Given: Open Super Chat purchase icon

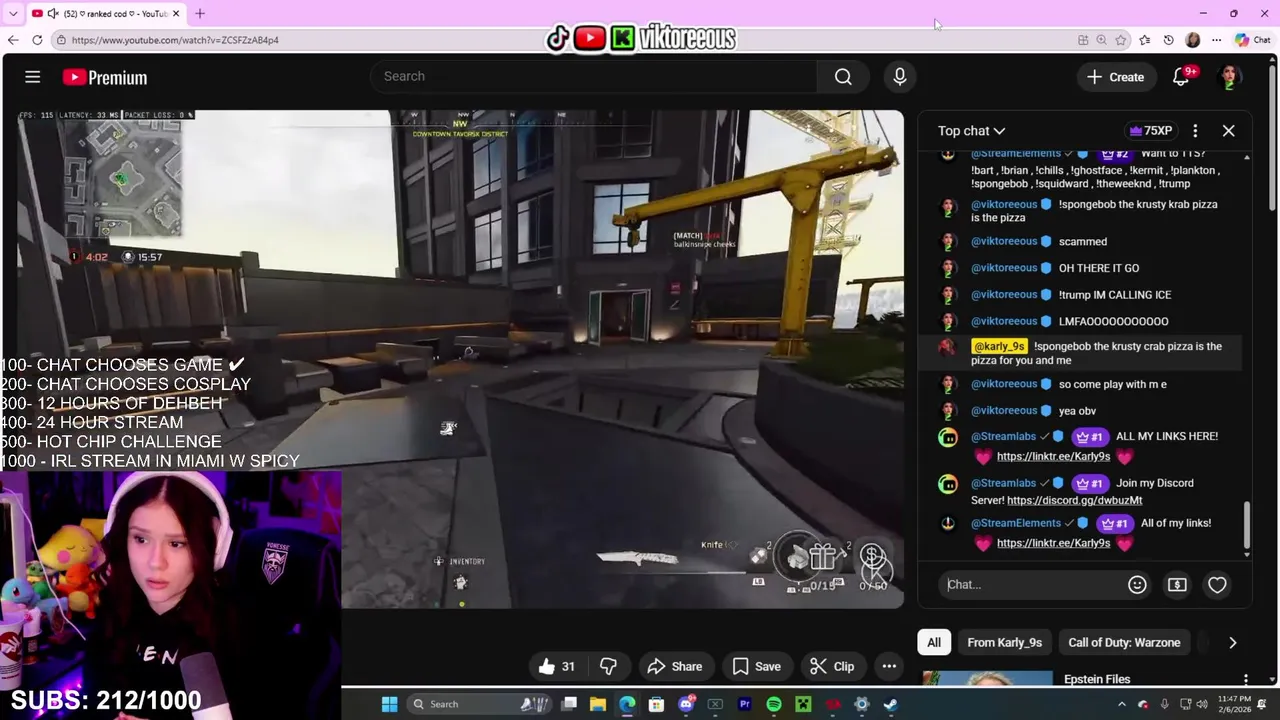Looking at the screenshot, I should [x=1177, y=585].
